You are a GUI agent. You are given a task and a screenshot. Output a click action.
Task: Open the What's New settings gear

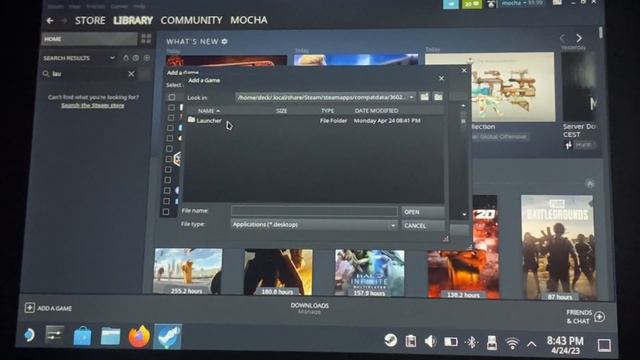coord(224,41)
